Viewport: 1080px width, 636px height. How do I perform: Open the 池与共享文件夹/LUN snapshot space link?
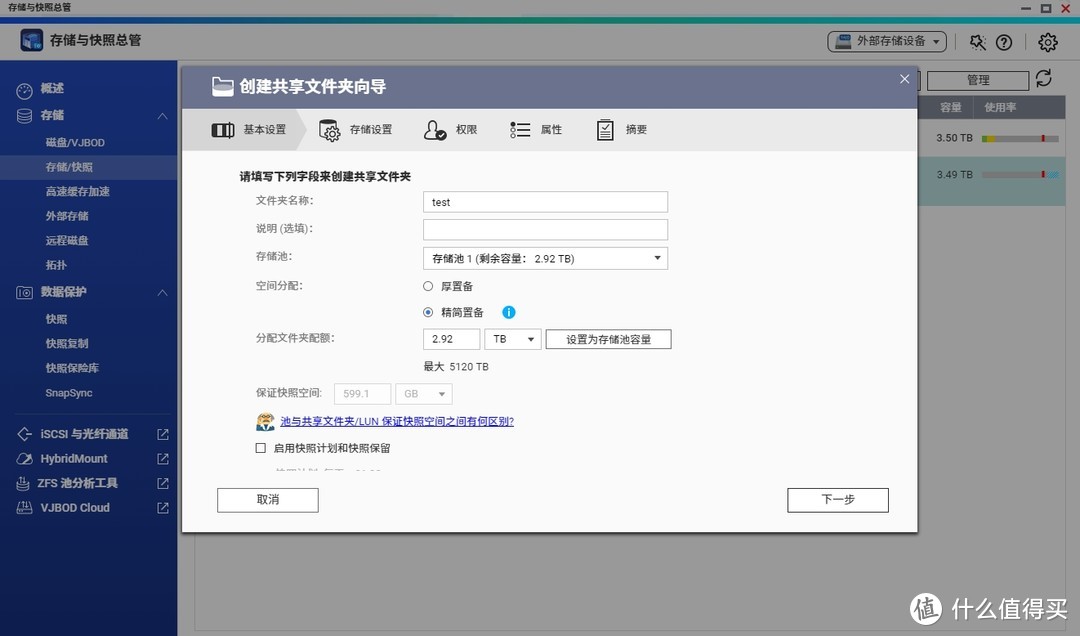click(x=398, y=421)
